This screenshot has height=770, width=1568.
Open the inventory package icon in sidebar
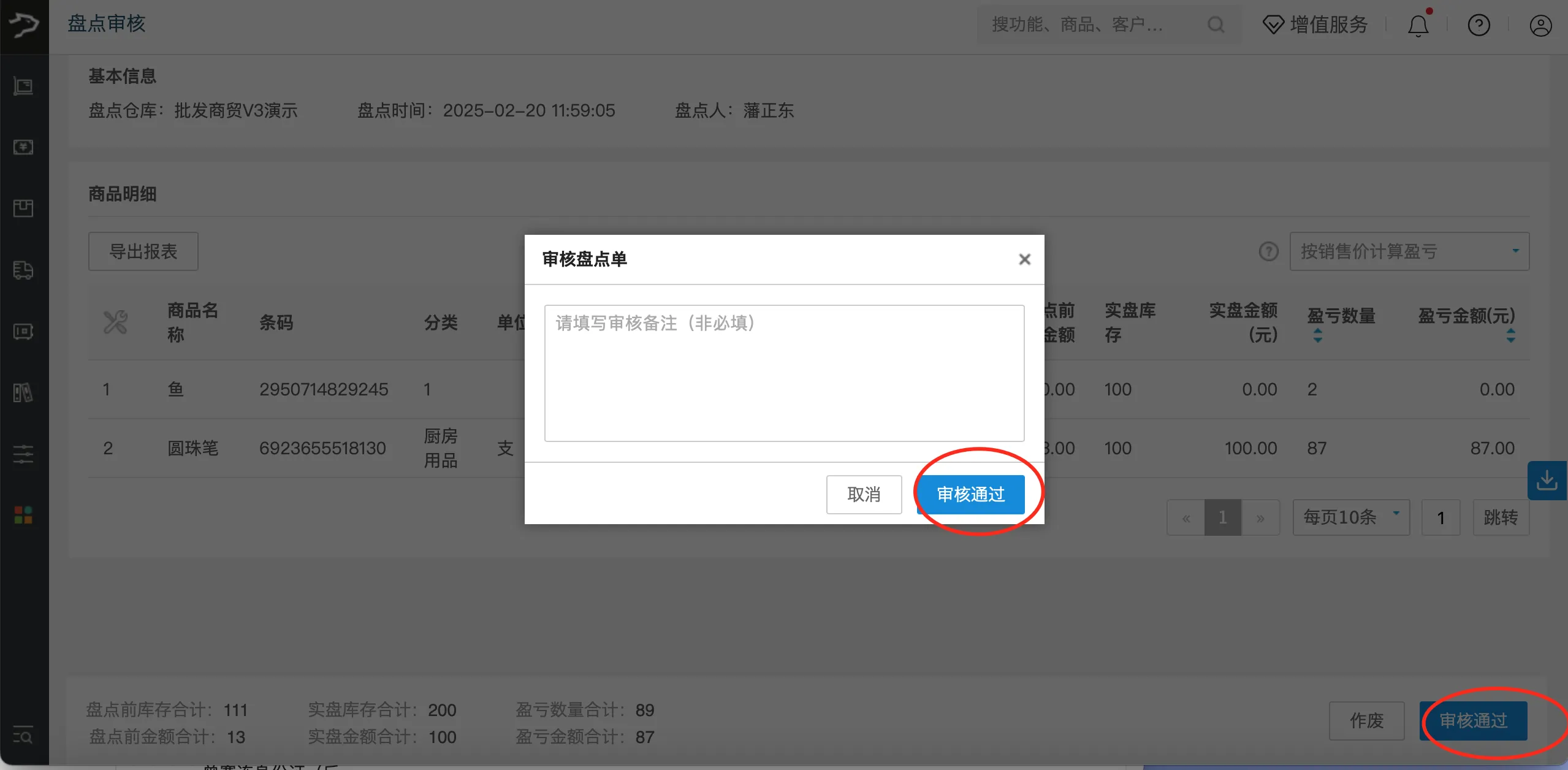[23, 208]
